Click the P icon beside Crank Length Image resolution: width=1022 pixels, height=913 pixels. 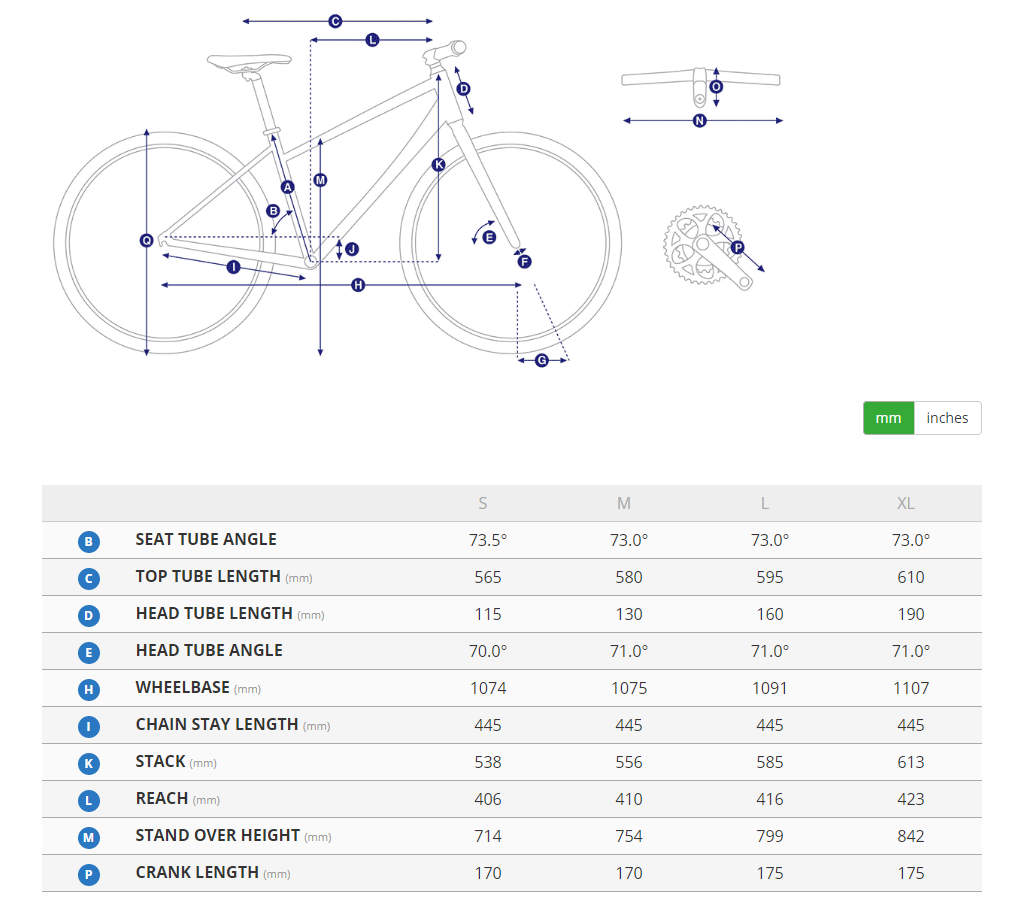pos(89,875)
